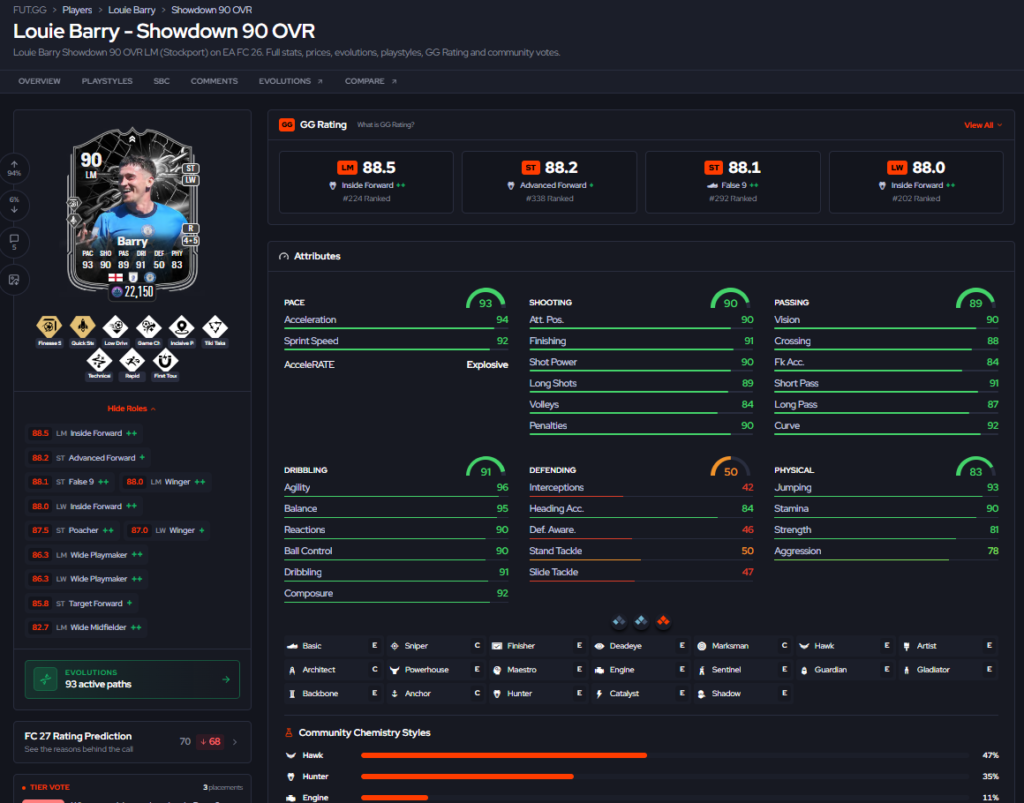Screen dimensions: 1024x803
Task: Apply the Guardian chemistry style
Action: pos(846,670)
